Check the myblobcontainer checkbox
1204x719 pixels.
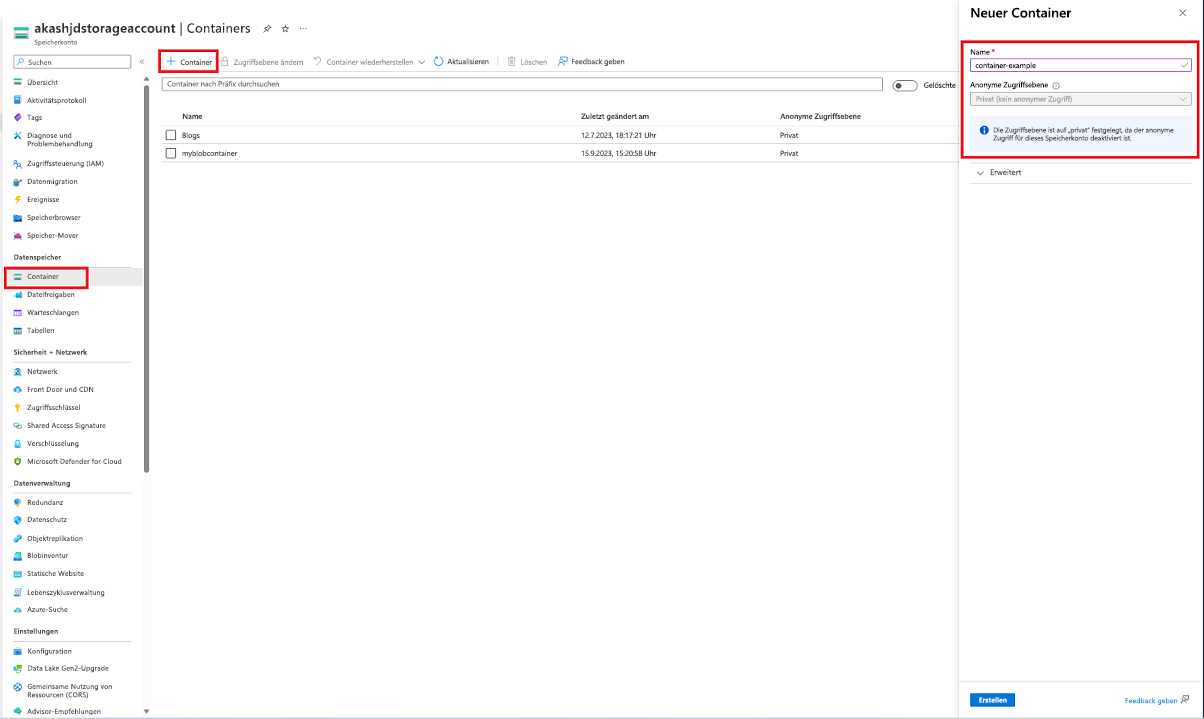[x=170, y=153]
